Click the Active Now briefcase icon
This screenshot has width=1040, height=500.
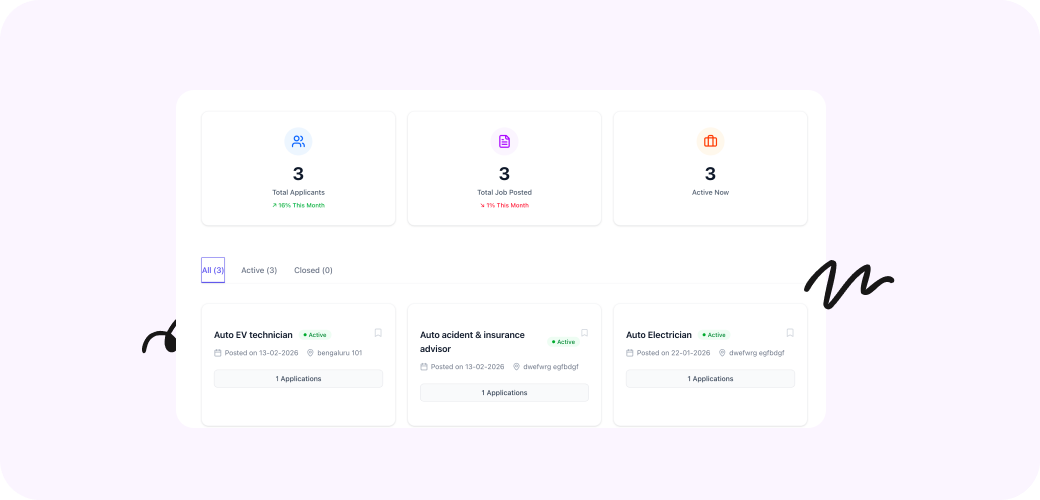click(x=710, y=141)
